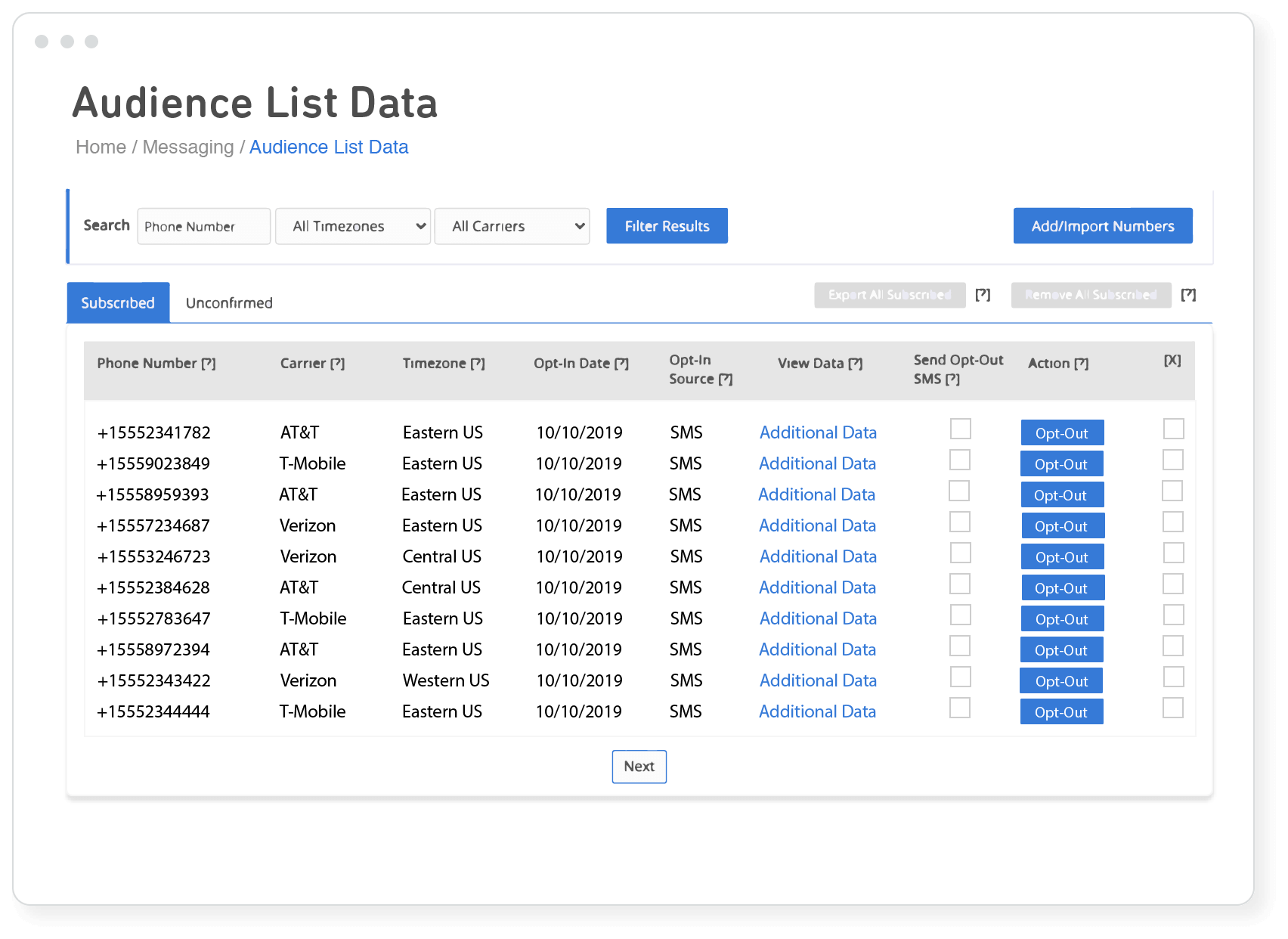Tick the remove [X] checkbox for +15552344444
Viewport: 1288px width, 939px height.
[x=1173, y=708]
